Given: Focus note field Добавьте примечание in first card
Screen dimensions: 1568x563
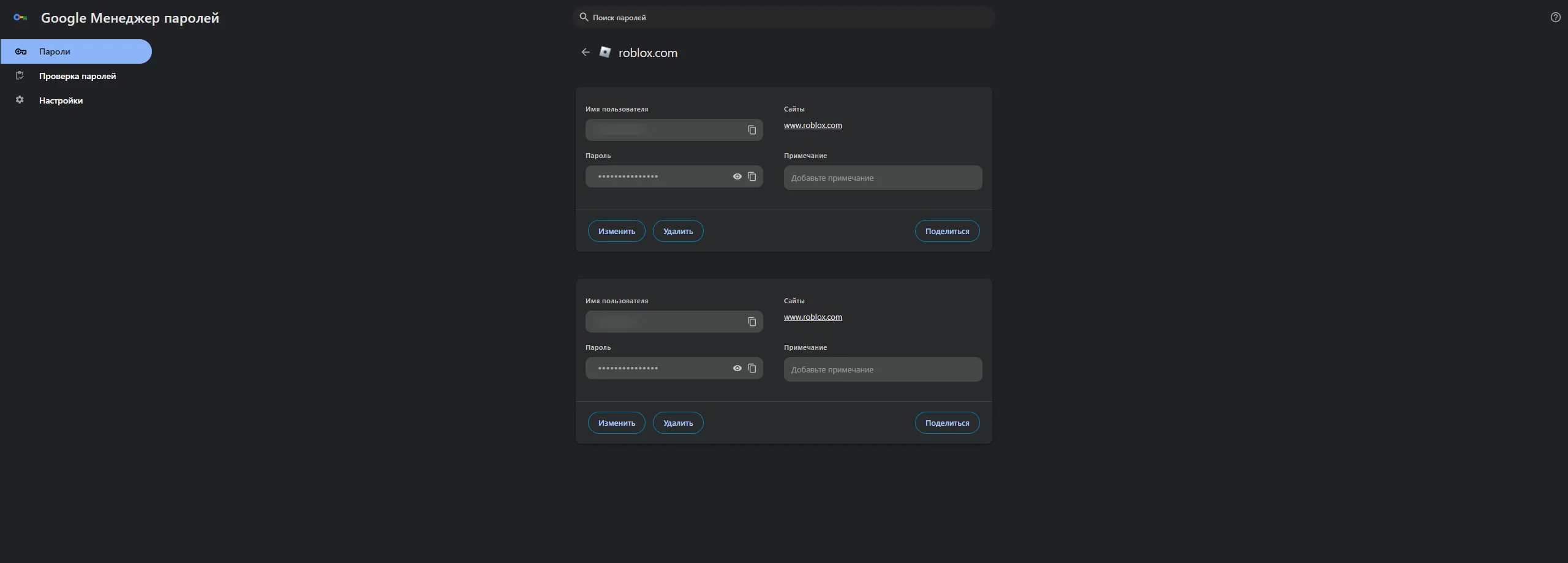Looking at the screenshot, I should point(883,178).
